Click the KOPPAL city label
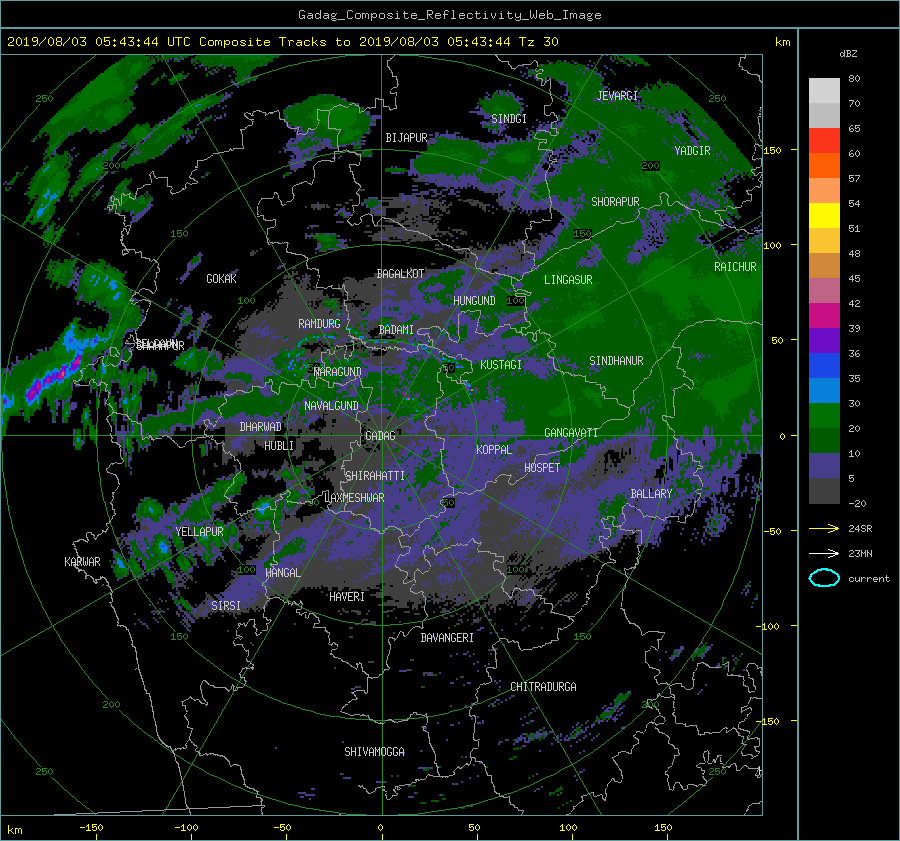 click(494, 449)
